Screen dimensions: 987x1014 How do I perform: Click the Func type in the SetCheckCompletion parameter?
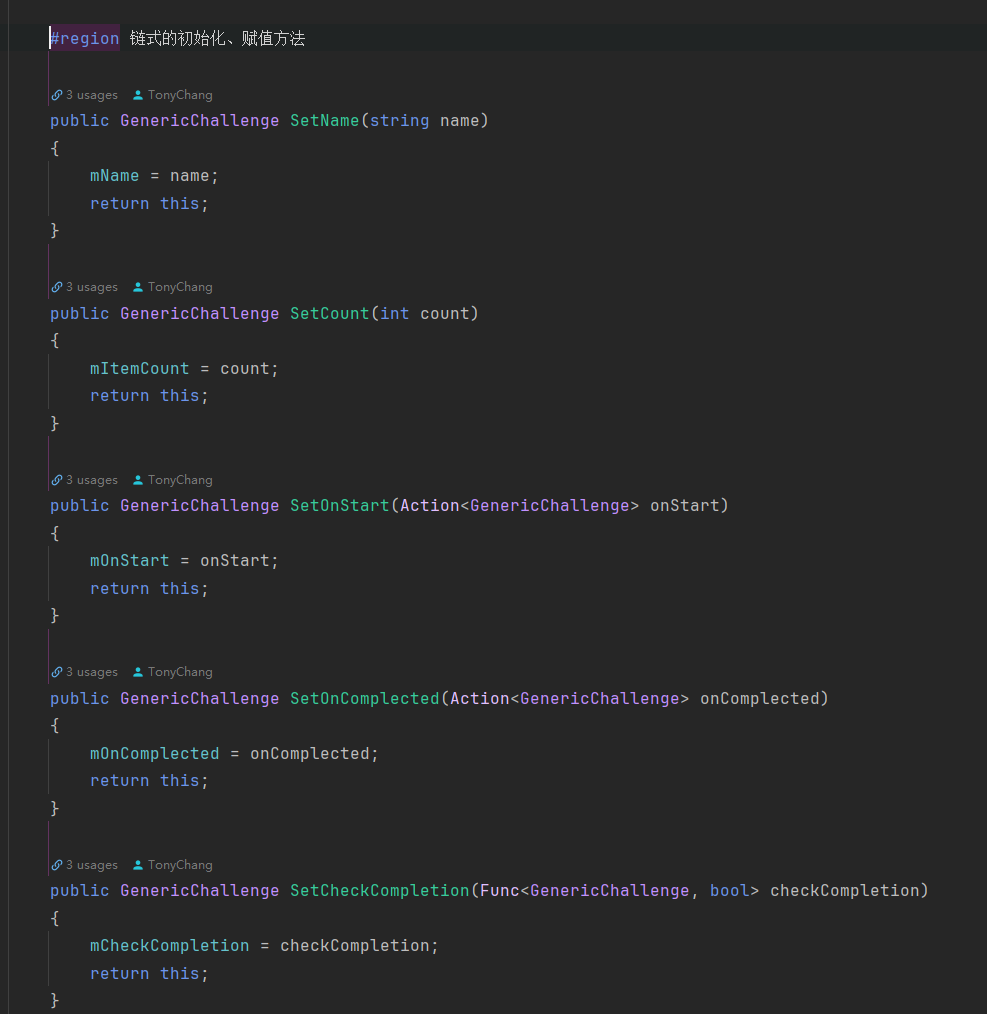tap(499, 891)
